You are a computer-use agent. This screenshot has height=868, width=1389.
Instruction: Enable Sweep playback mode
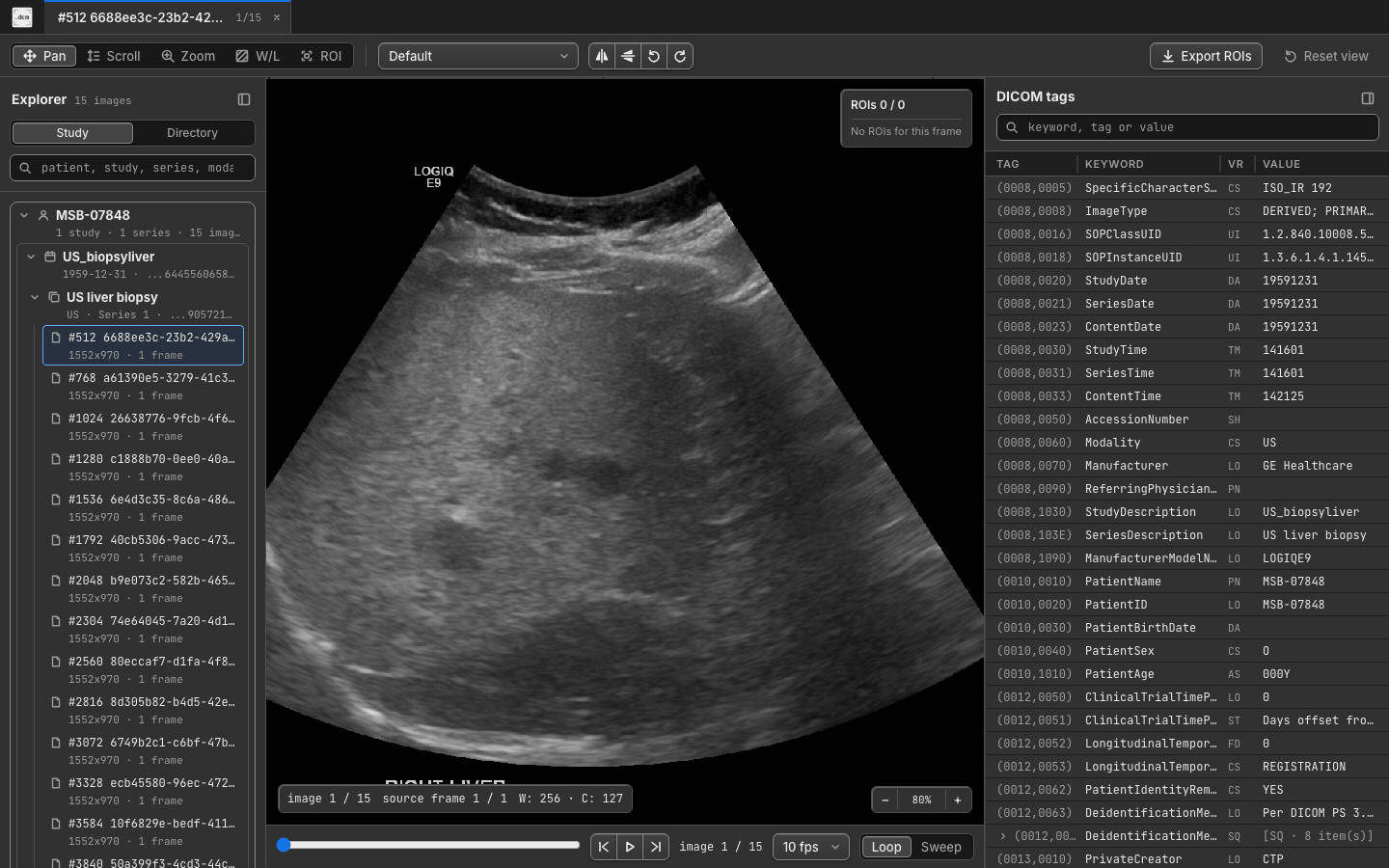pyautogui.click(x=941, y=847)
